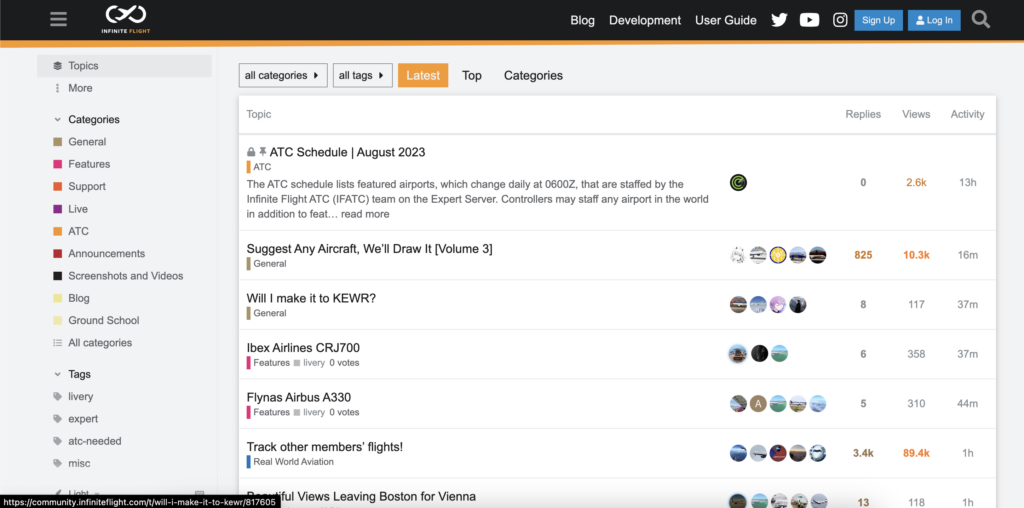The width and height of the screenshot is (1024, 508).
Task: Click the livery tag icon in sidebar
Action: [57, 397]
